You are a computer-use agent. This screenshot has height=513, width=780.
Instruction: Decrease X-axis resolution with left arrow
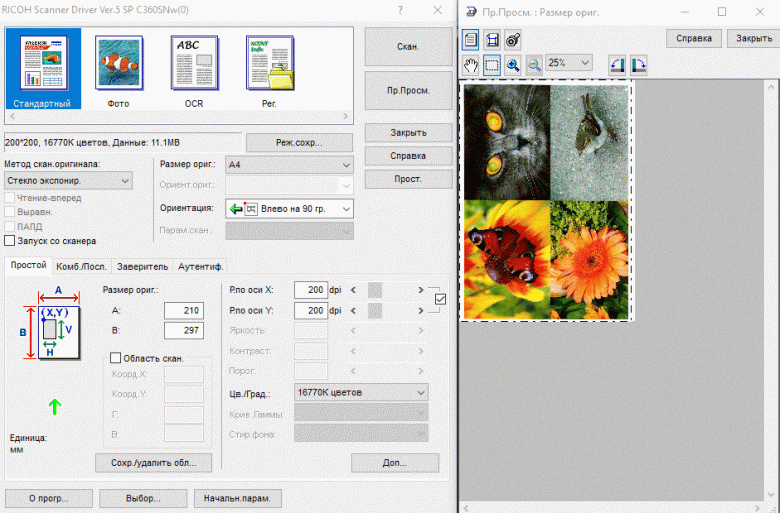(353, 290)
